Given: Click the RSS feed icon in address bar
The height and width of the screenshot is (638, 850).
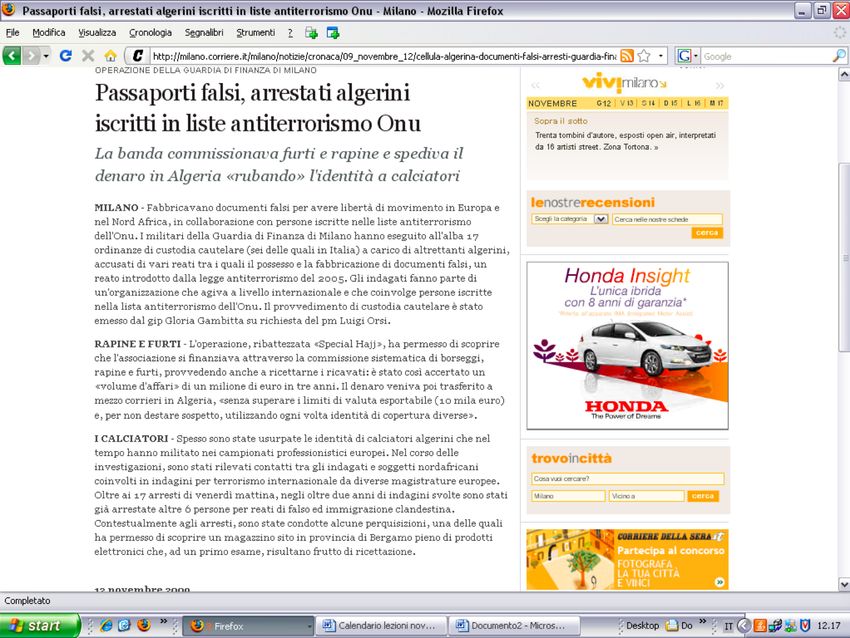Looking at the screenshot, I should tap(627, 56).
